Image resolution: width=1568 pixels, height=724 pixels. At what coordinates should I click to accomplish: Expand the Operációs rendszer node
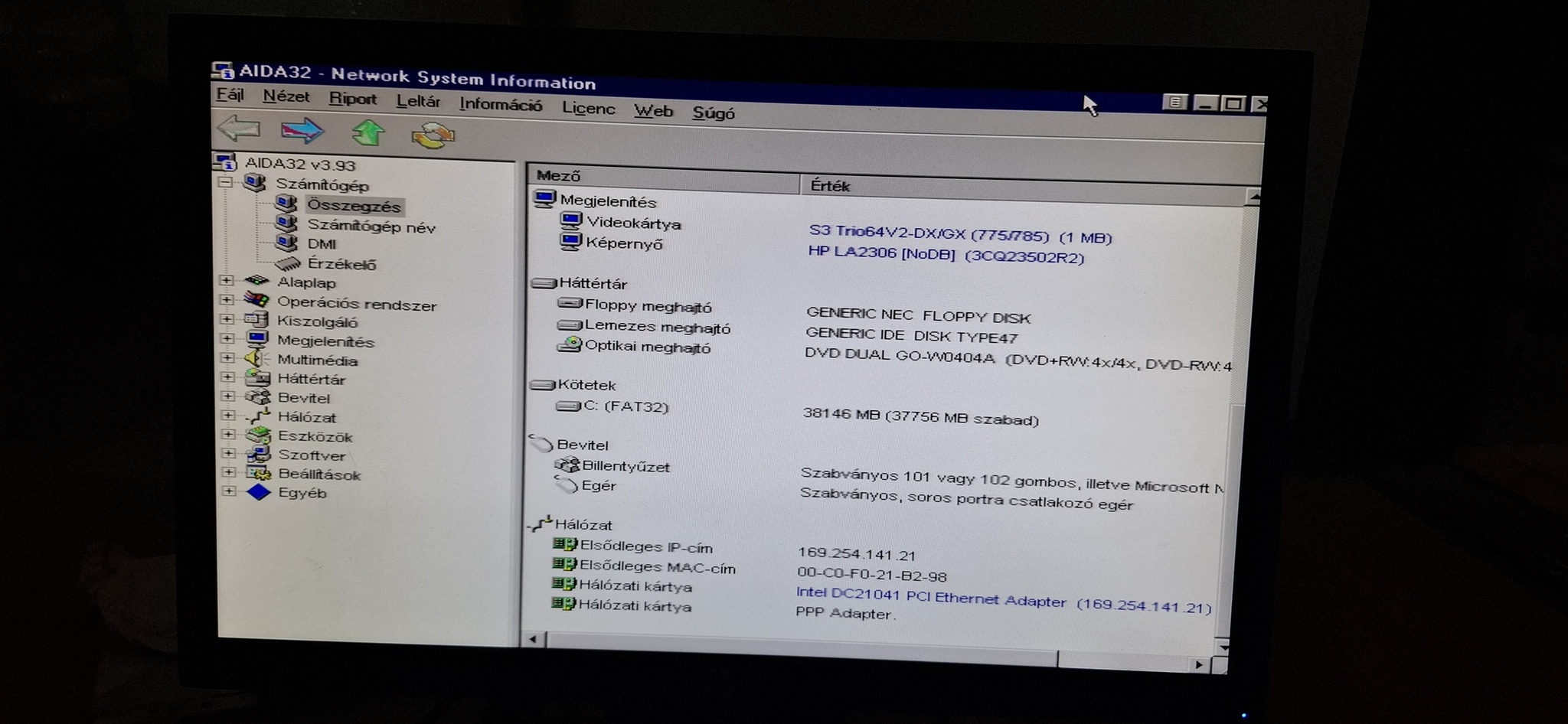(227, 299)
